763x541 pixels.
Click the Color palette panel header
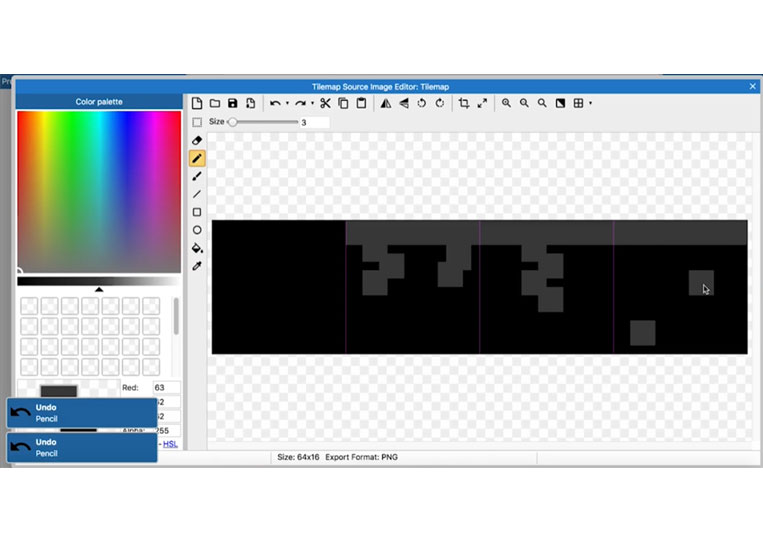pos(99,102)
